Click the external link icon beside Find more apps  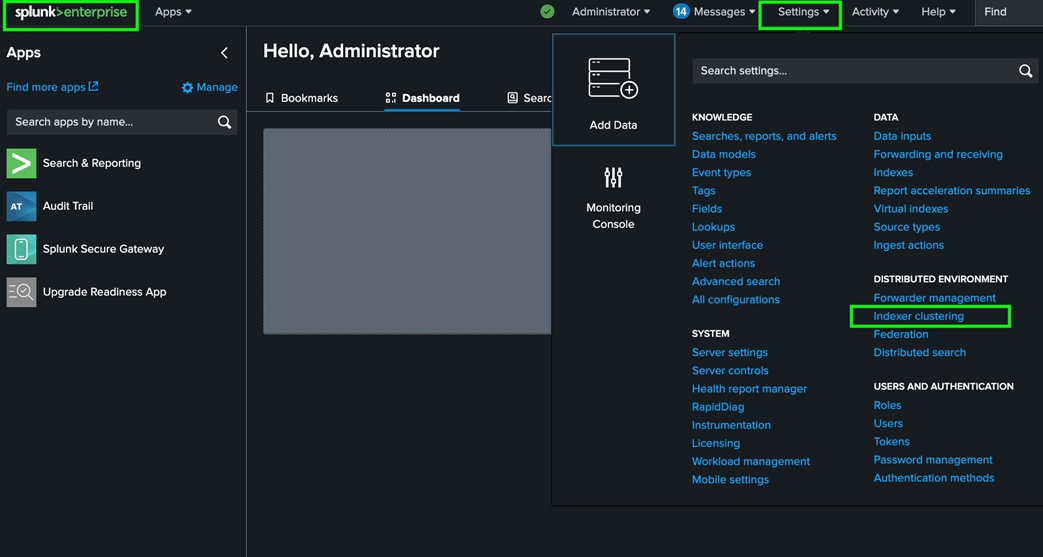point(94,87)
